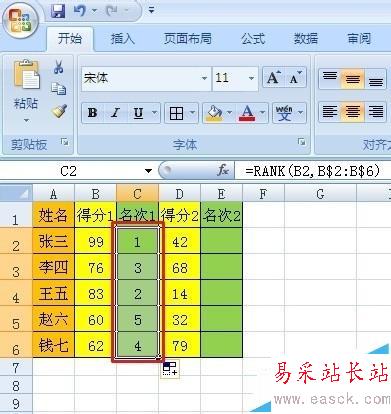Select the cell containing 王五
This screenshot has width=391, height=414.
pos(53,293)
